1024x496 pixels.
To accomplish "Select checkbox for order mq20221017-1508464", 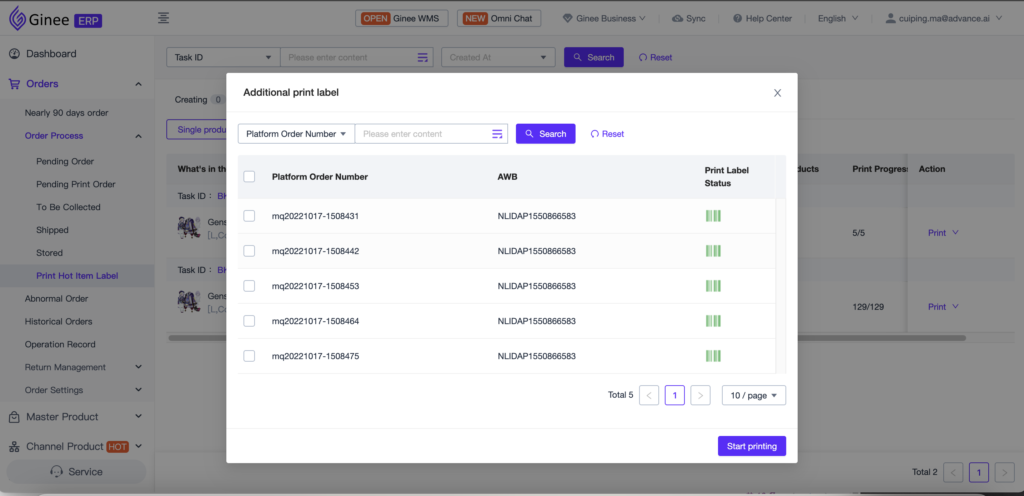I will 249,321.
